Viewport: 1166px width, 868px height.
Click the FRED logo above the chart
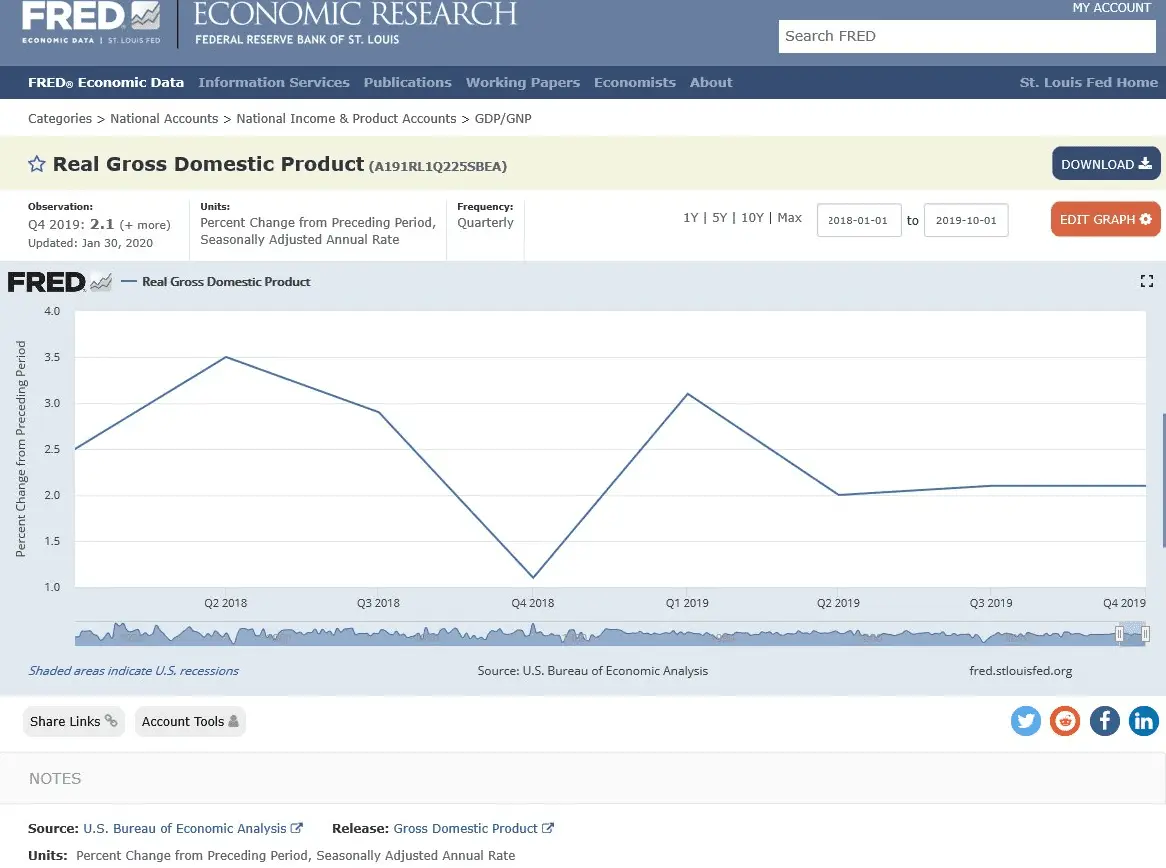point(59,282)
